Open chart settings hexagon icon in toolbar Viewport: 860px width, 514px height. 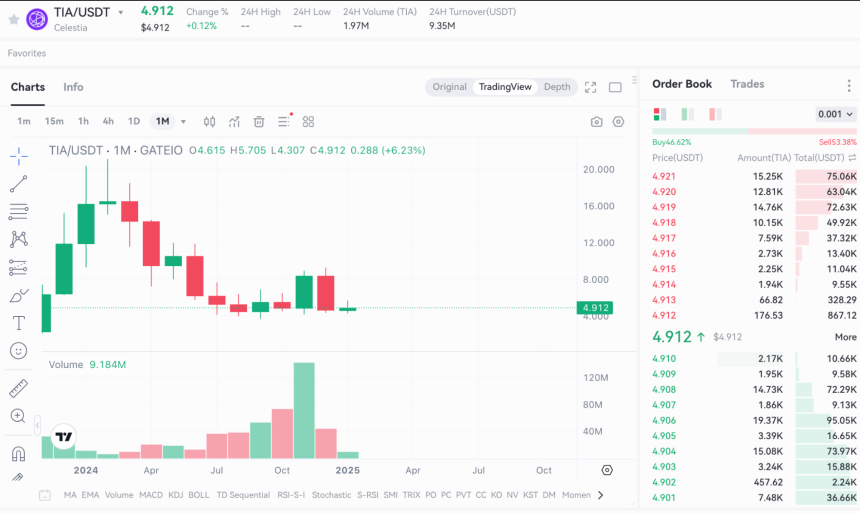[x=618, y=122]
